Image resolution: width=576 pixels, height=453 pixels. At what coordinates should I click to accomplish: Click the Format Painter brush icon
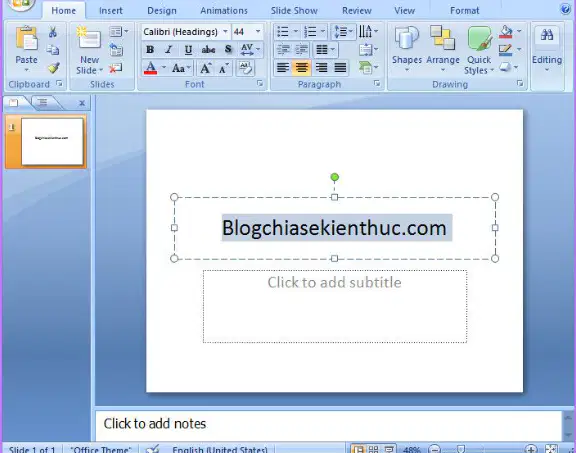click(x=54, y=68)
